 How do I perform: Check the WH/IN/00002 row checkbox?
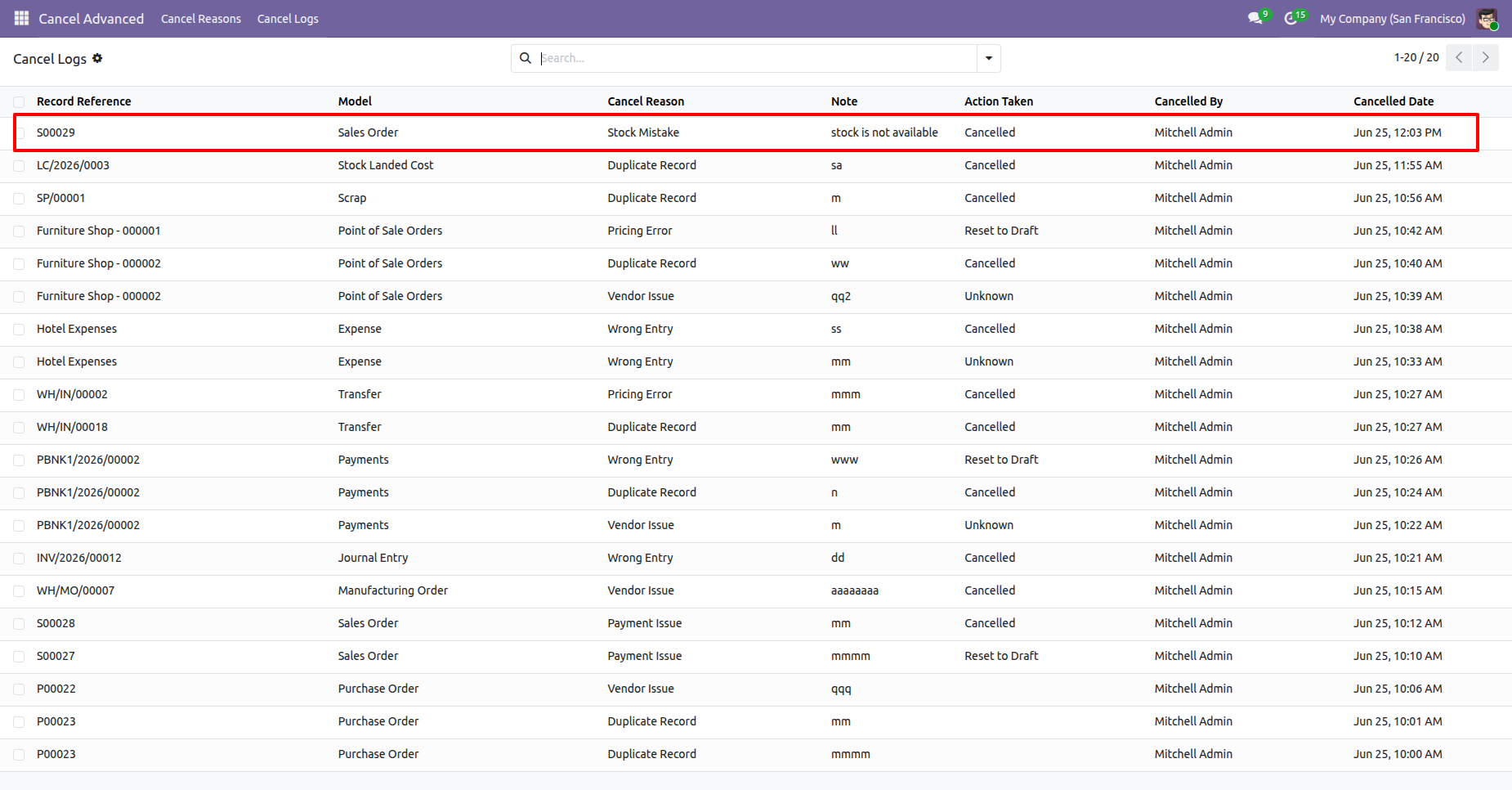[x=19, y=394]
